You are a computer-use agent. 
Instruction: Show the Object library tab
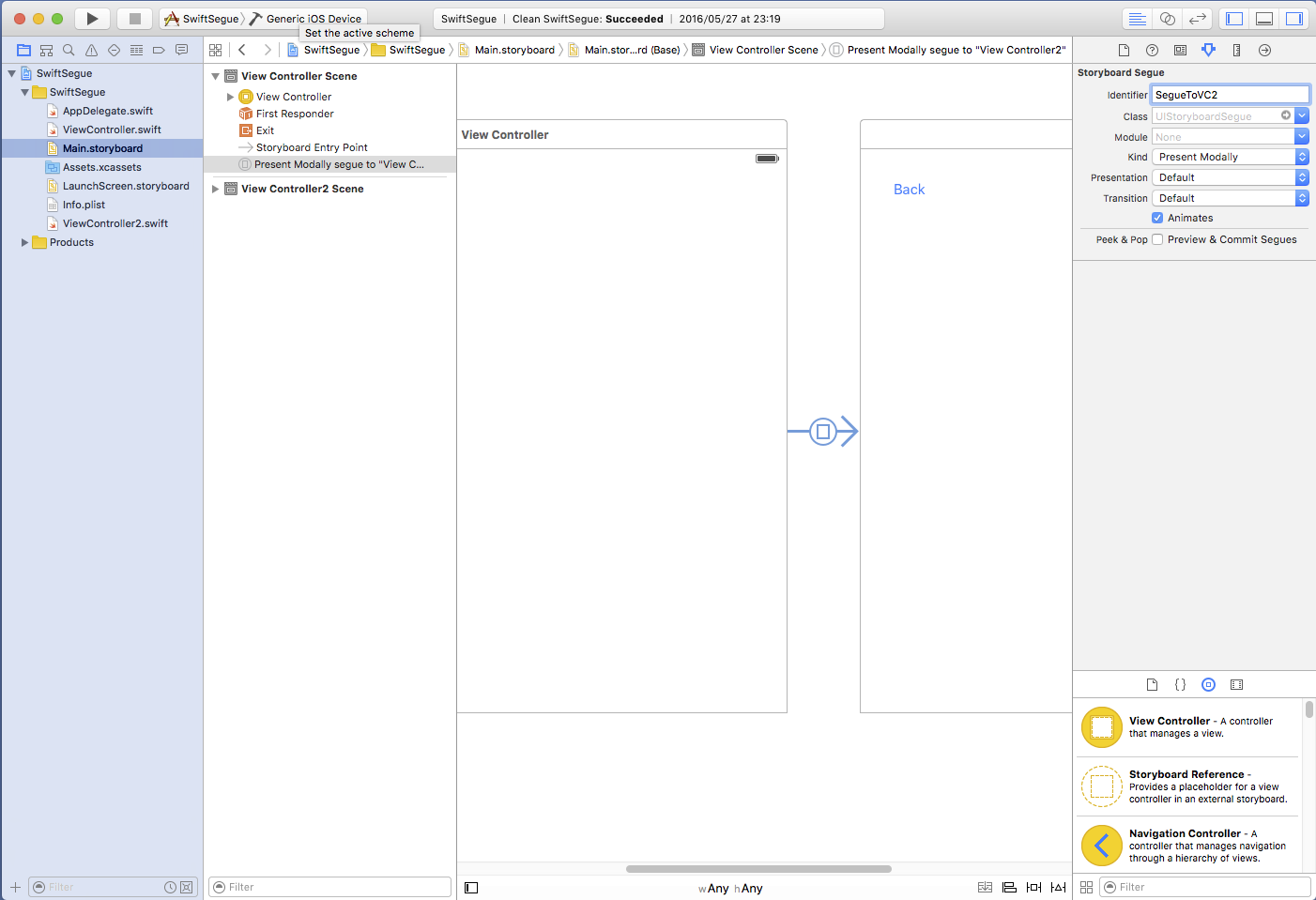tap(1208, 685)
